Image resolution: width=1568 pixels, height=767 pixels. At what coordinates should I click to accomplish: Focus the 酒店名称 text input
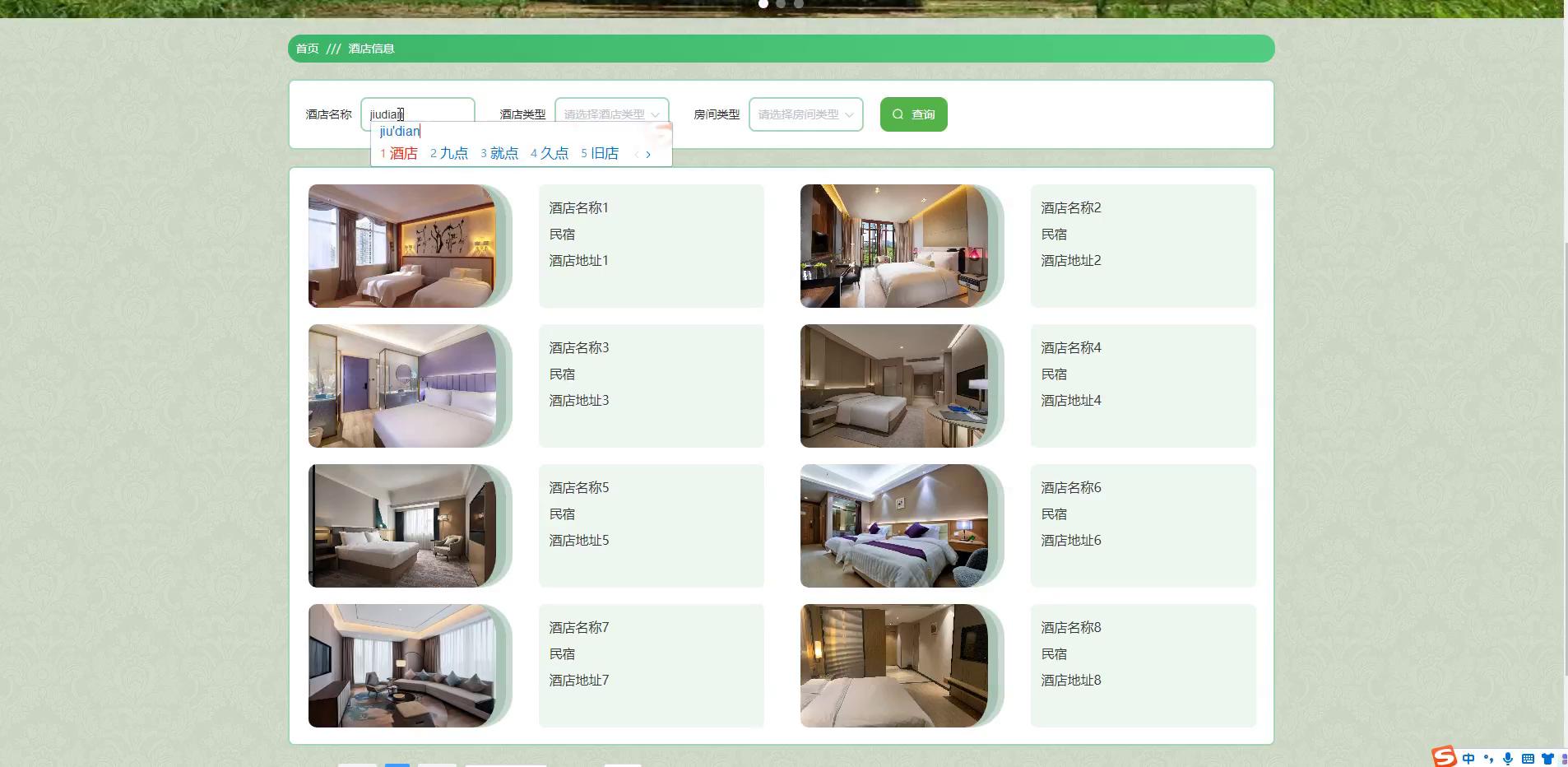tap(418, 114)
